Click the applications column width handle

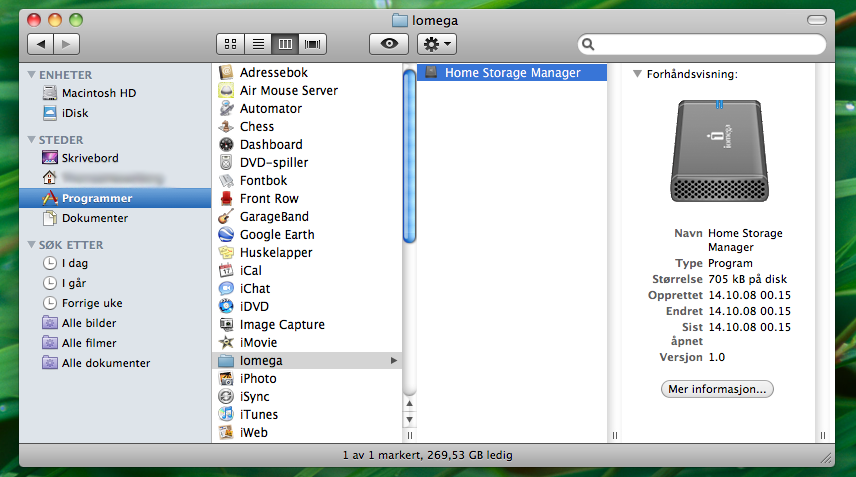[x=409, y=436]
